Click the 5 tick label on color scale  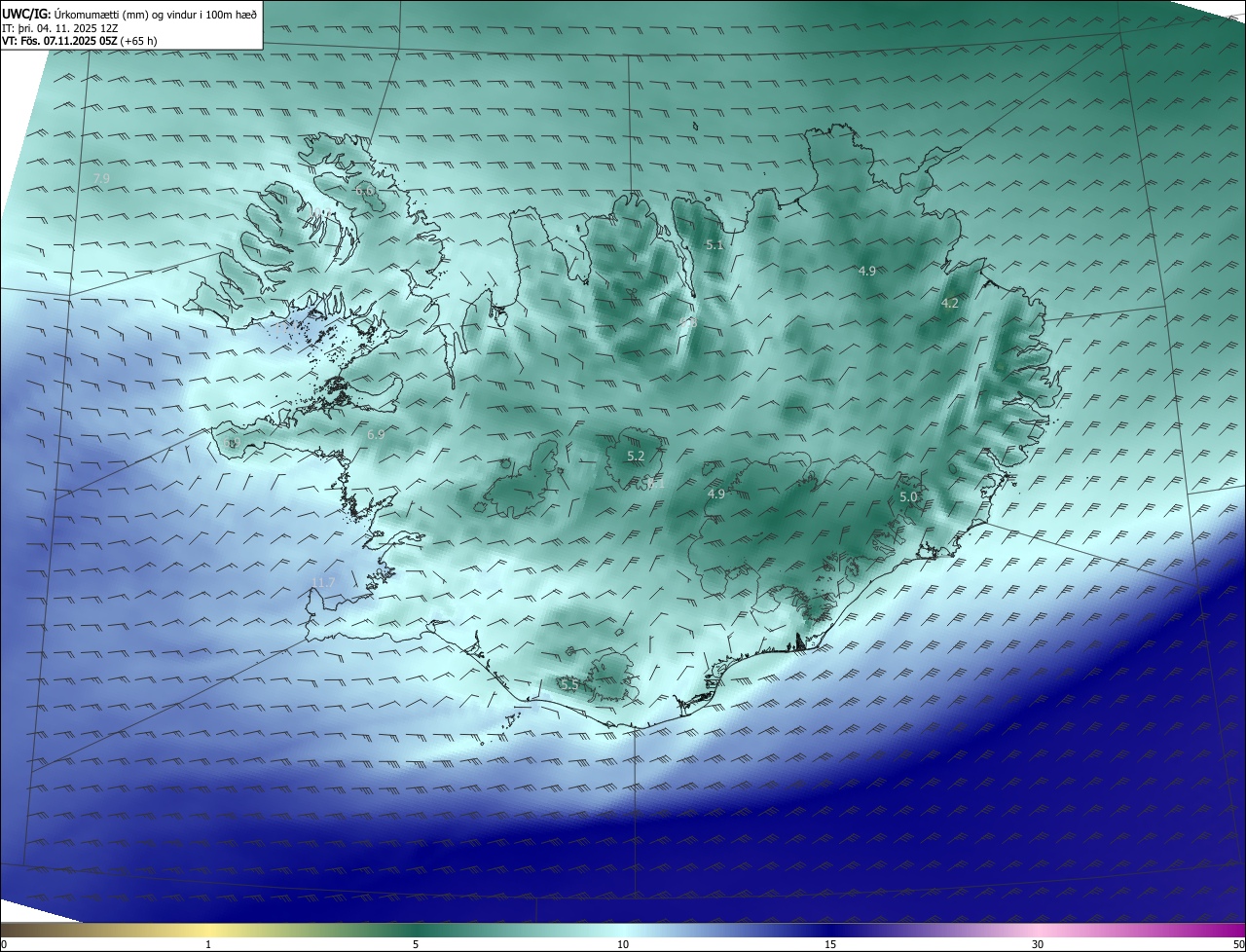tap(416, 944)
